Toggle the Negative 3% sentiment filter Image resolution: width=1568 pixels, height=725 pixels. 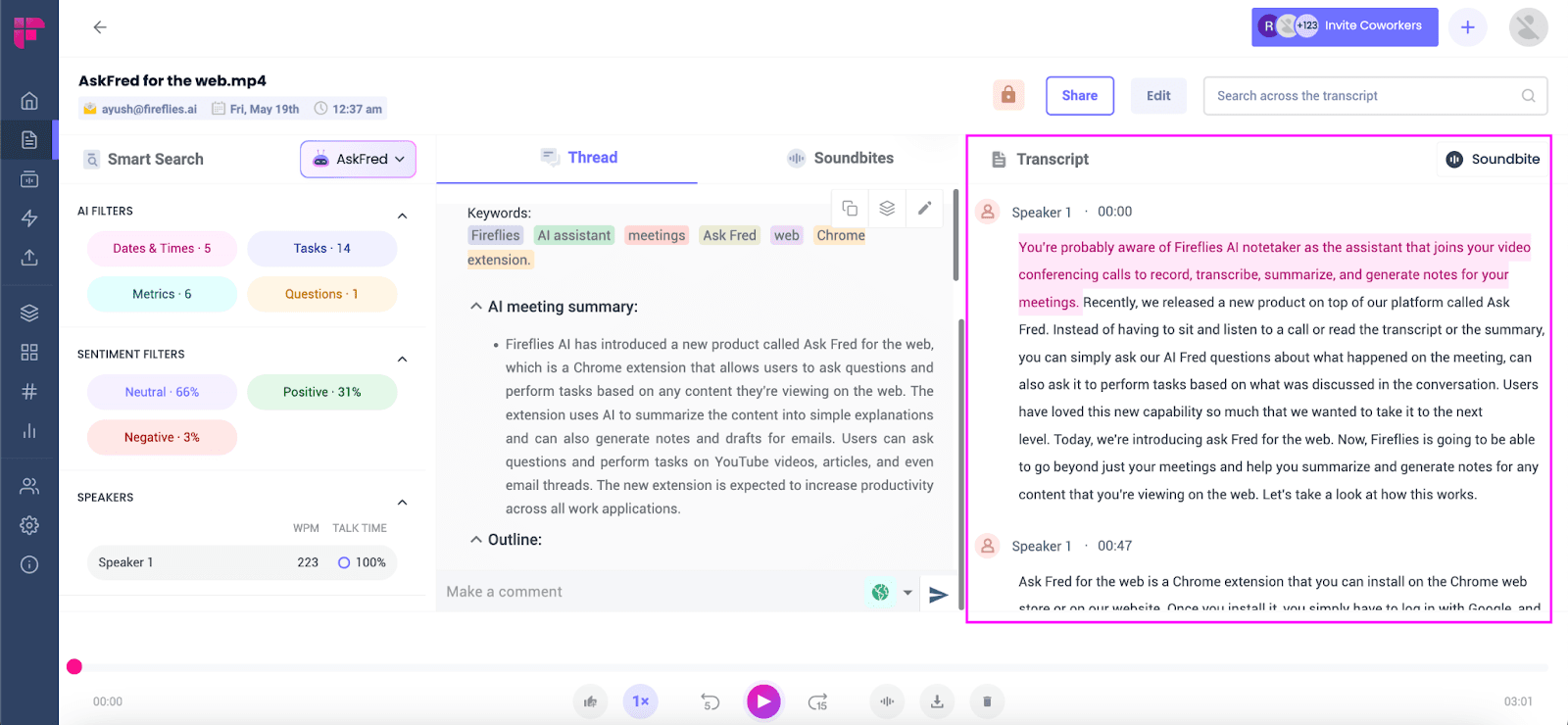tap(162, 437)
